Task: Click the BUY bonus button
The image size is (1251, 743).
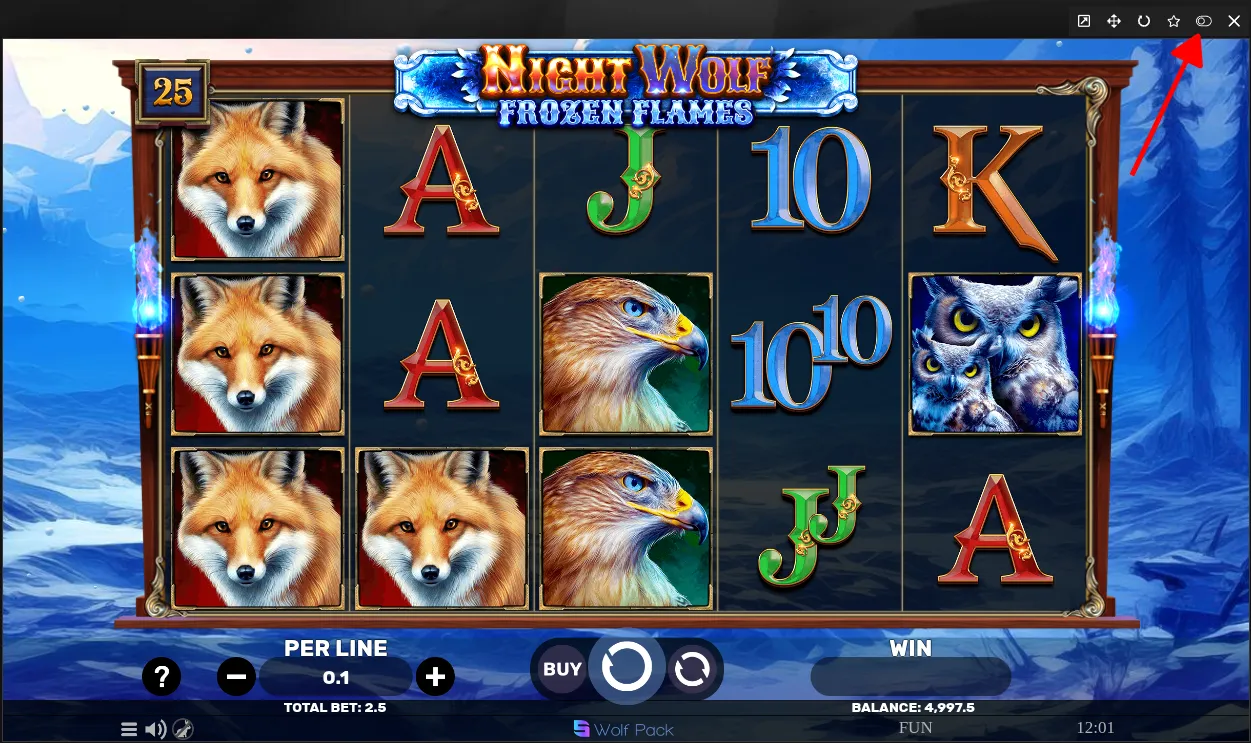Action: 562,669
